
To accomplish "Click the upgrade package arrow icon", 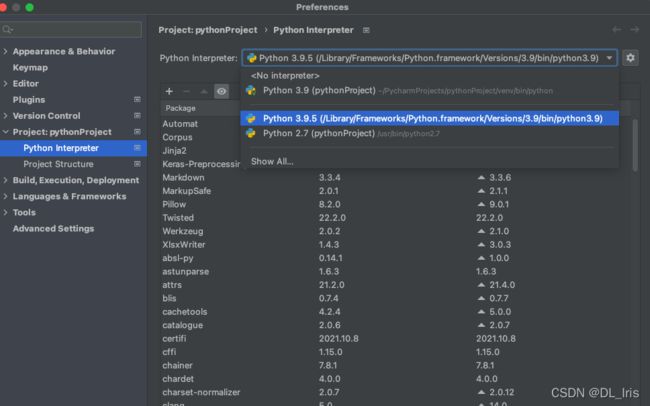I will pos(204,91).
